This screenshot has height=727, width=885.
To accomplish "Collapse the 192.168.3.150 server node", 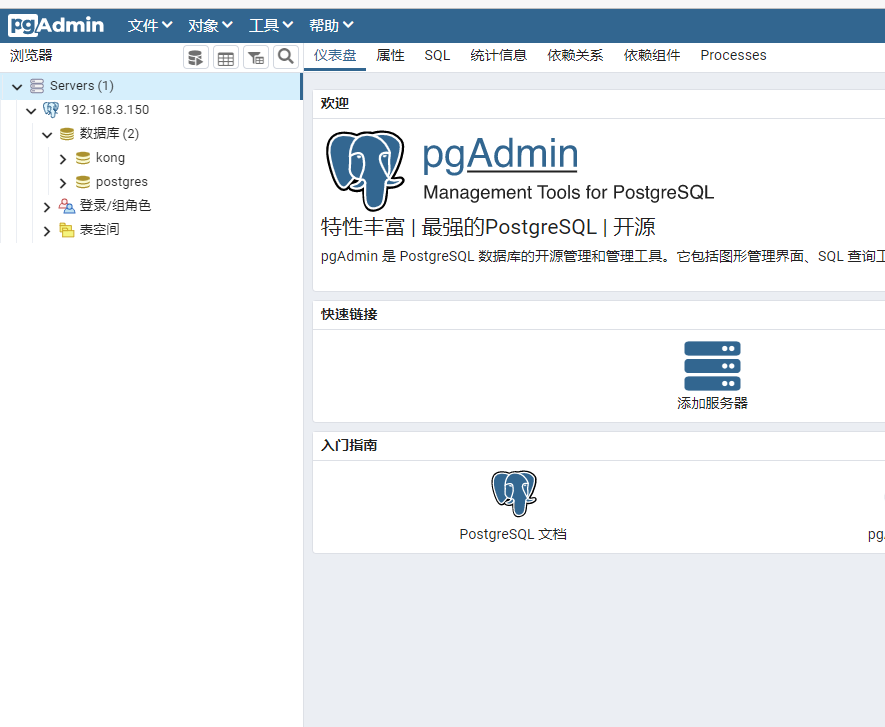I will [31, 111].
